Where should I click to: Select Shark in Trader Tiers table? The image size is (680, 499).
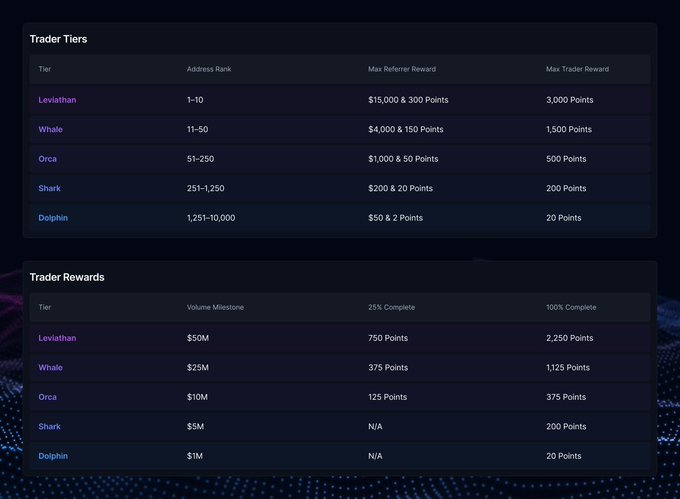tap(49, 188)
